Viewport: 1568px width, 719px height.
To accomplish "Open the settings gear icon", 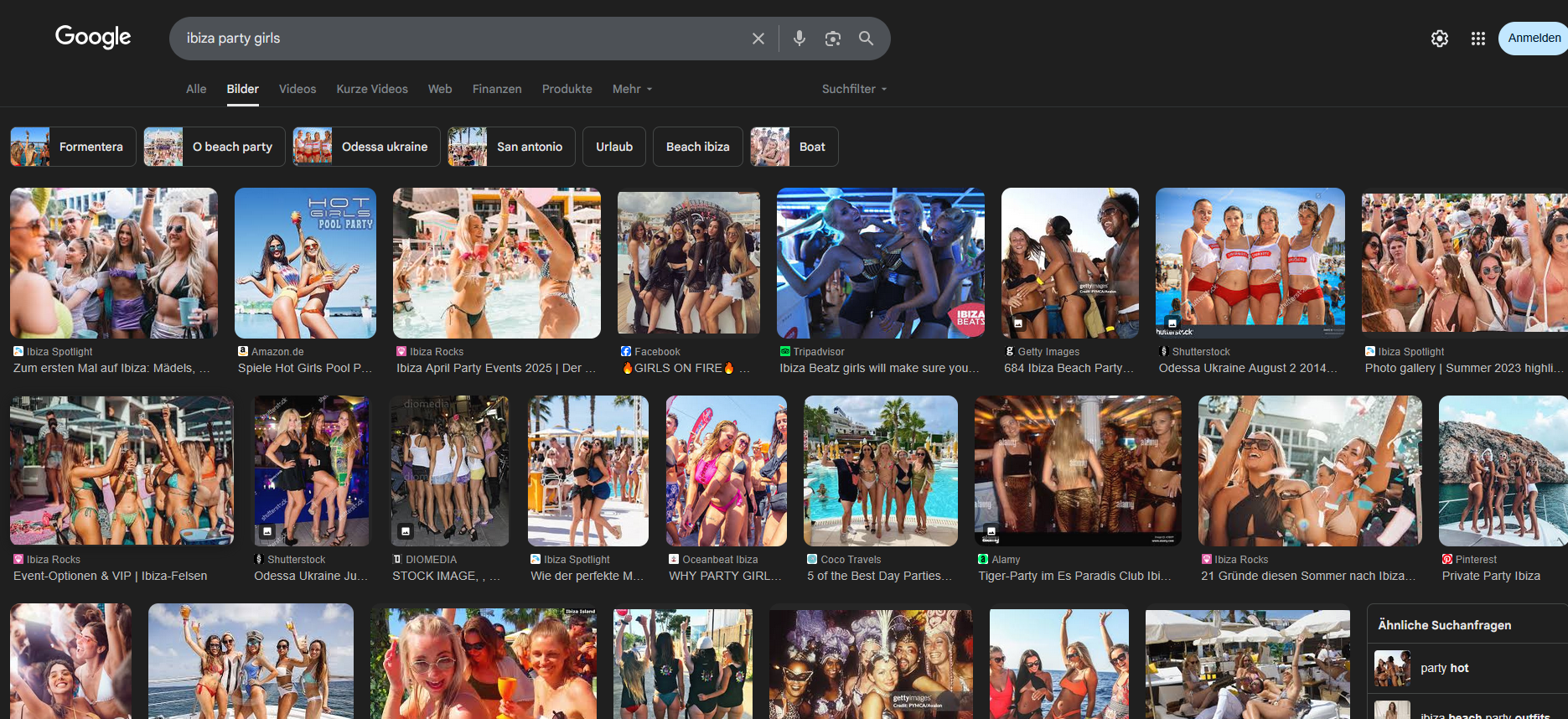I will coord(1440,39).
